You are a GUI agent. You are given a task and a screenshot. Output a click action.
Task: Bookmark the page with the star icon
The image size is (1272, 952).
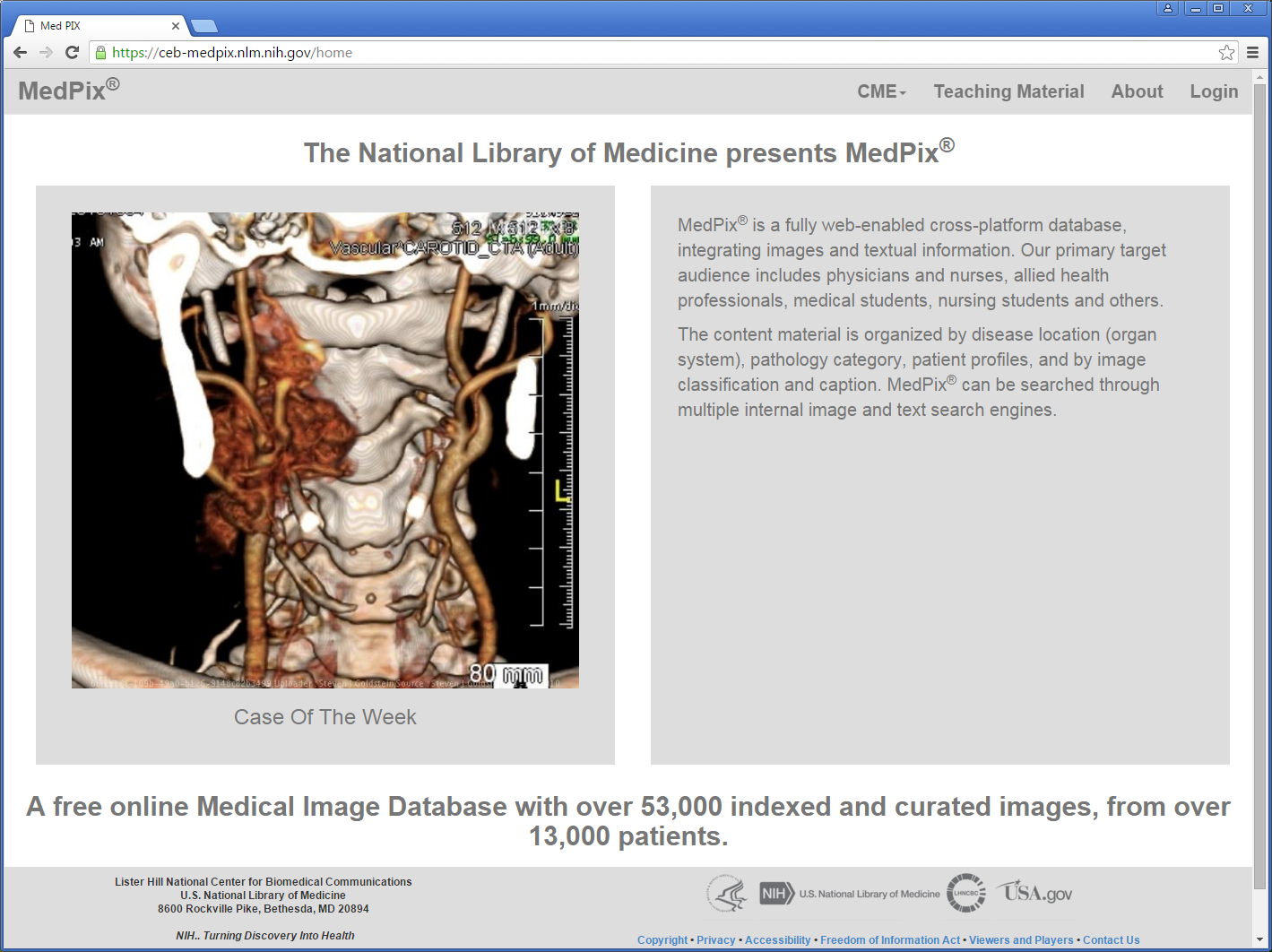tap(1226, 52)
